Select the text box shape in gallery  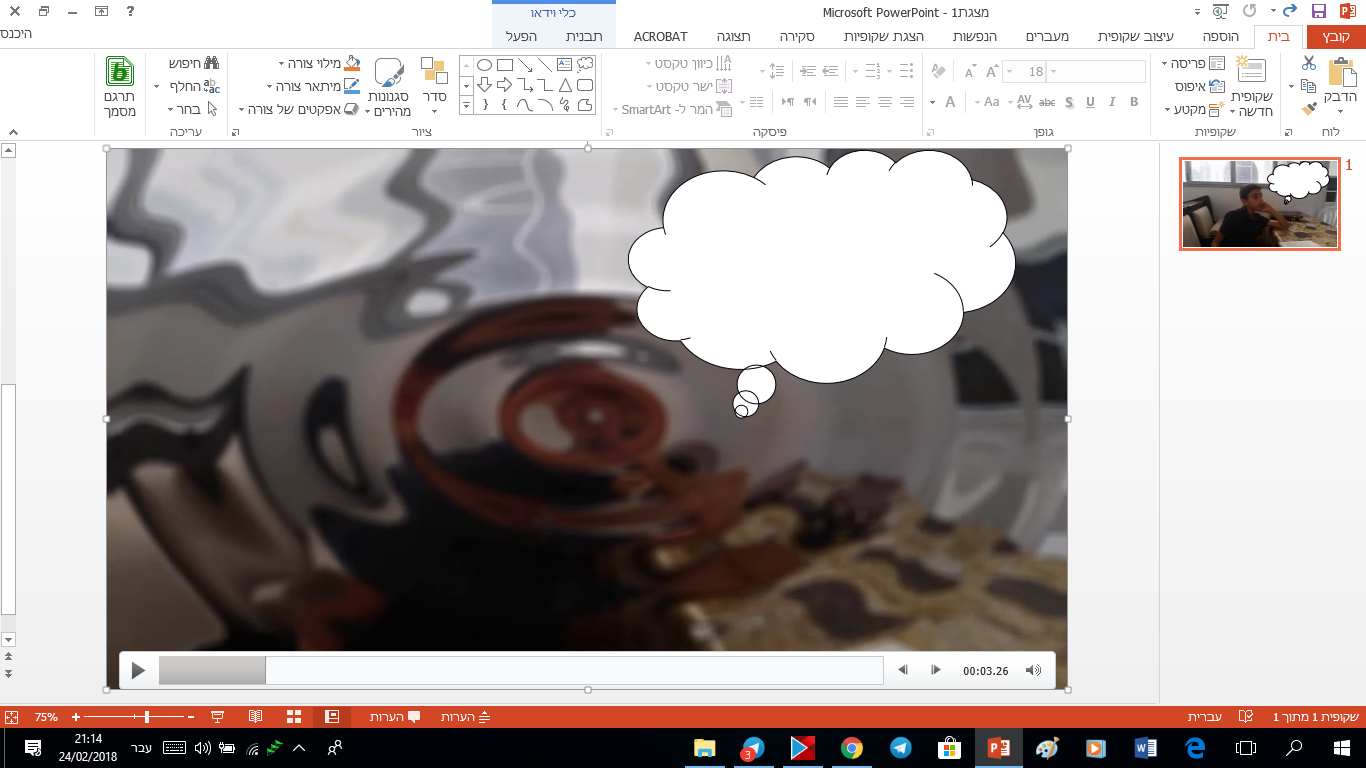click(565, 65)
